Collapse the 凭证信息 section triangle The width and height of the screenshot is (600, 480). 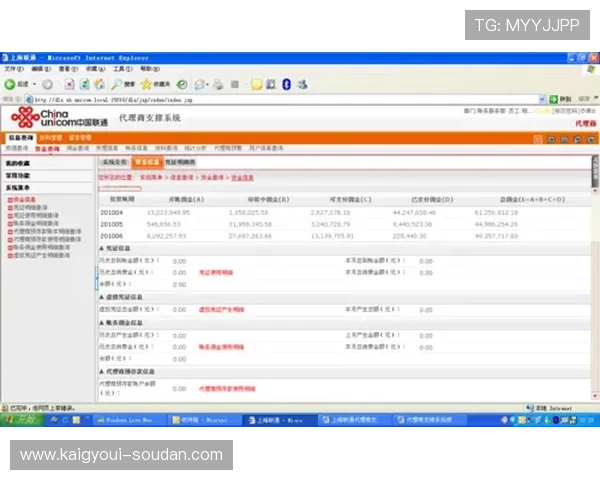pyautogui.click(x=101, y=247)
